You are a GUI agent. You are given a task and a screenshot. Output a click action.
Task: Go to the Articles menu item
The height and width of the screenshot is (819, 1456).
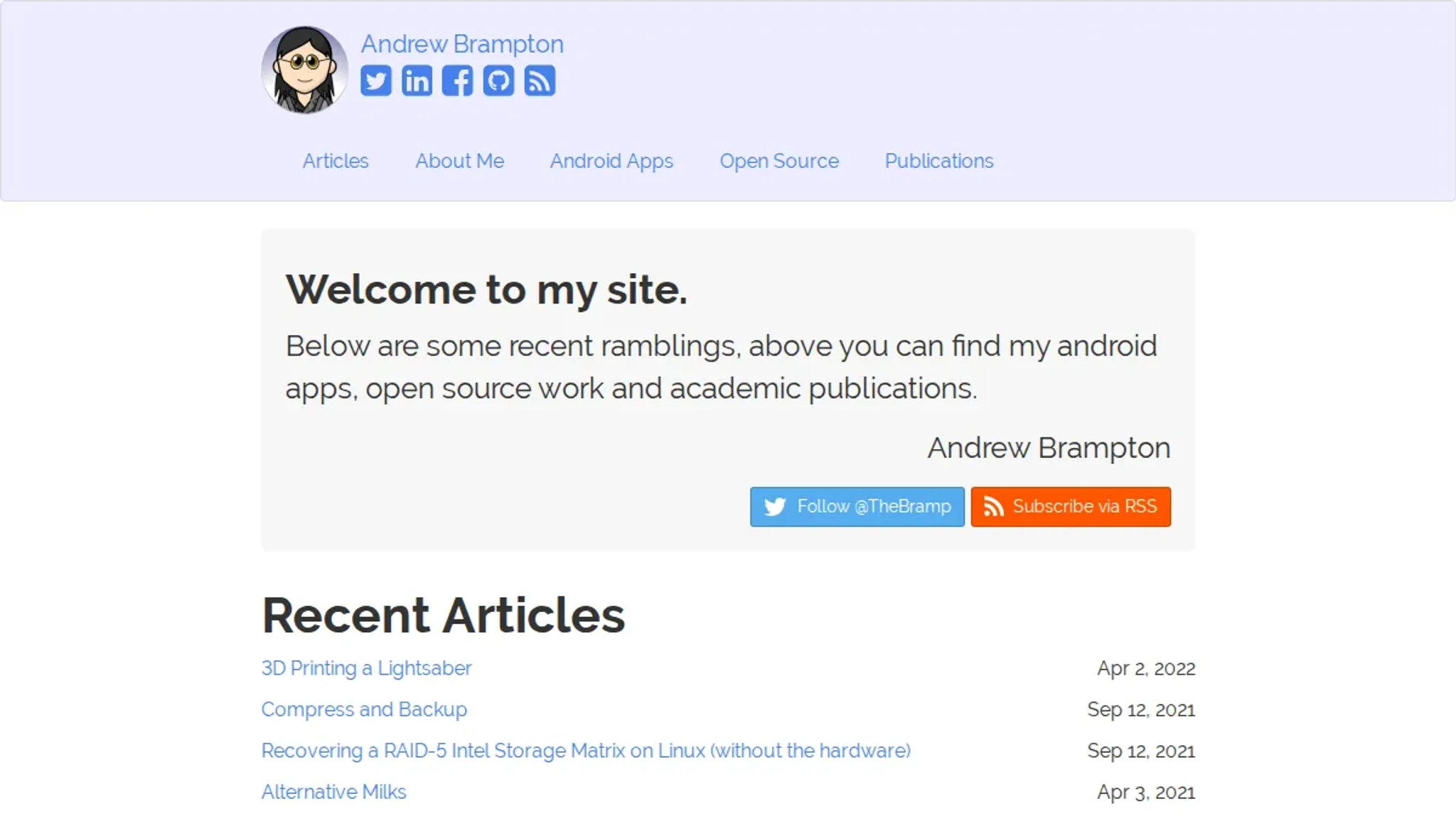pos(336,161)
